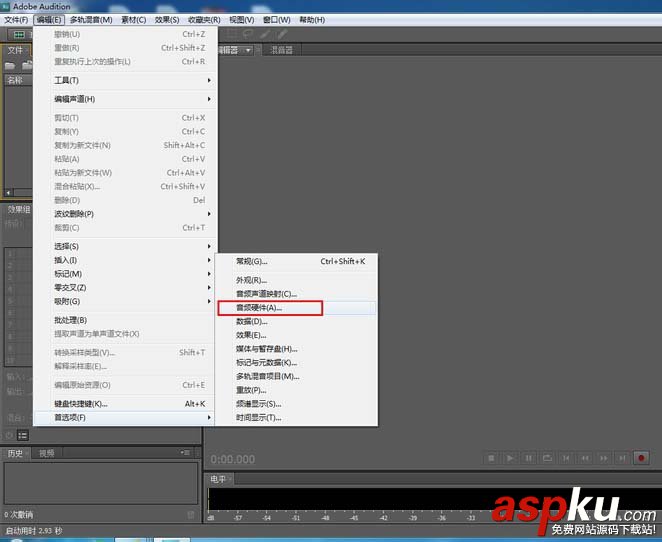Click the 0:00.000 time display
The image size is (662, 542).
coord(233,459)
